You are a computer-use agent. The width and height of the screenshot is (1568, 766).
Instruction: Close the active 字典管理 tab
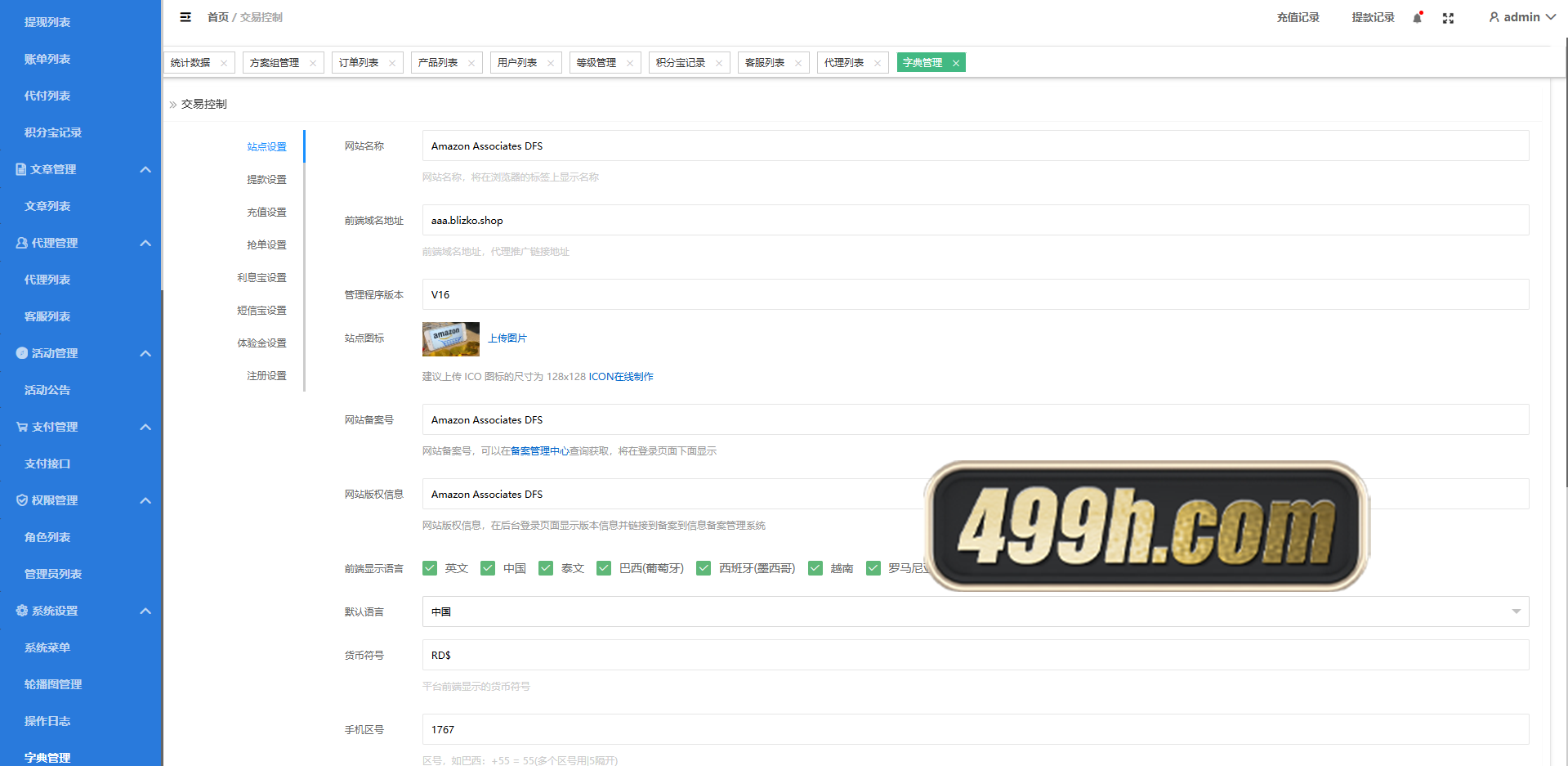(956, 63)
